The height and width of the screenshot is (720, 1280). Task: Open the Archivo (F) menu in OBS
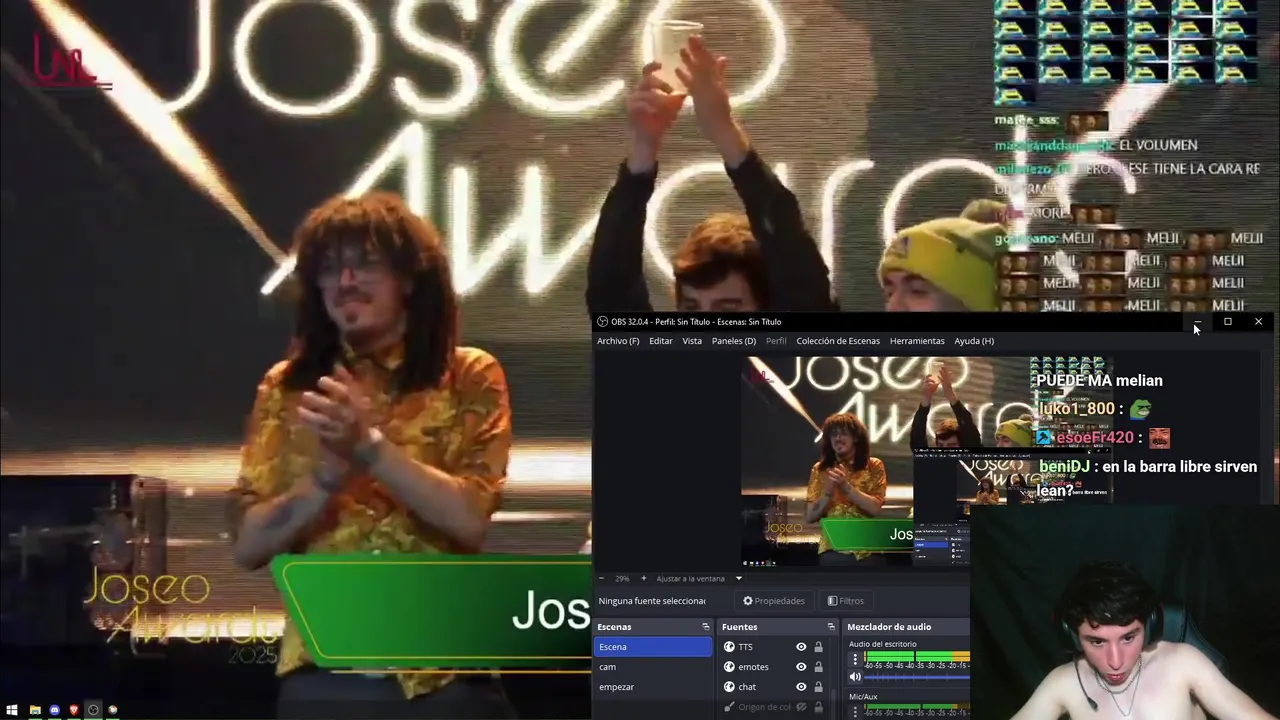[x=618, y=341]
